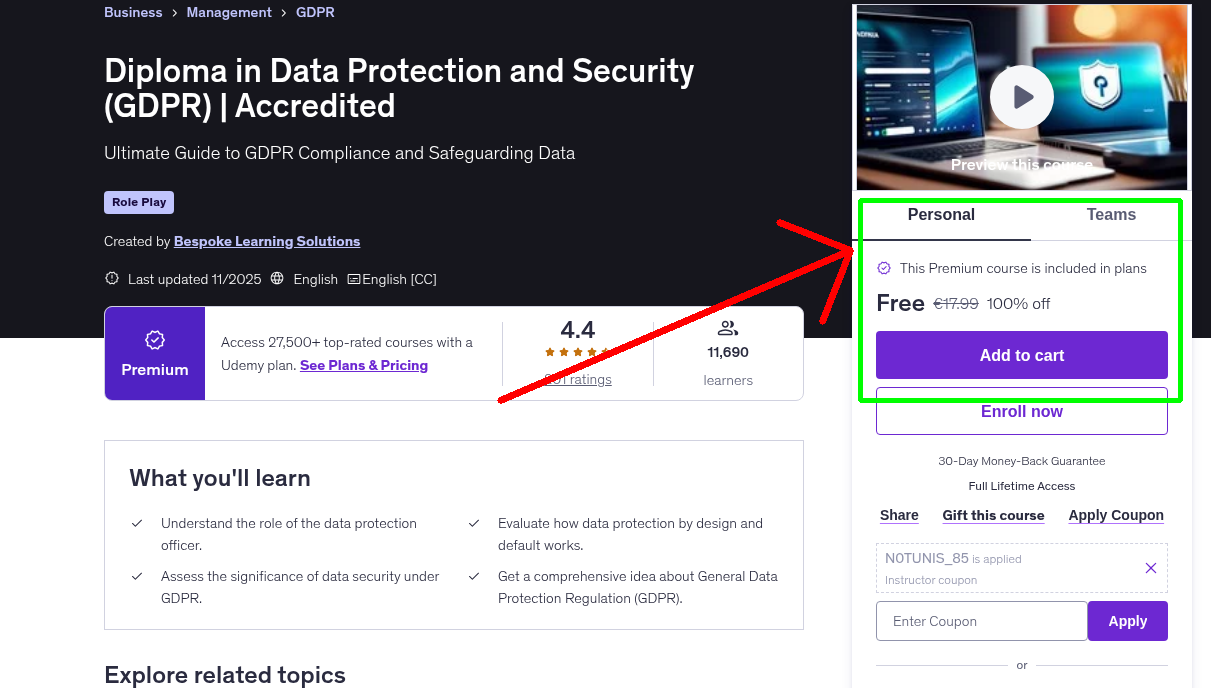Image resolution: width=1211 pixels, height=688 pixels.
Task: Click the star rating icons under 4.4
Action: pos(577,352)
